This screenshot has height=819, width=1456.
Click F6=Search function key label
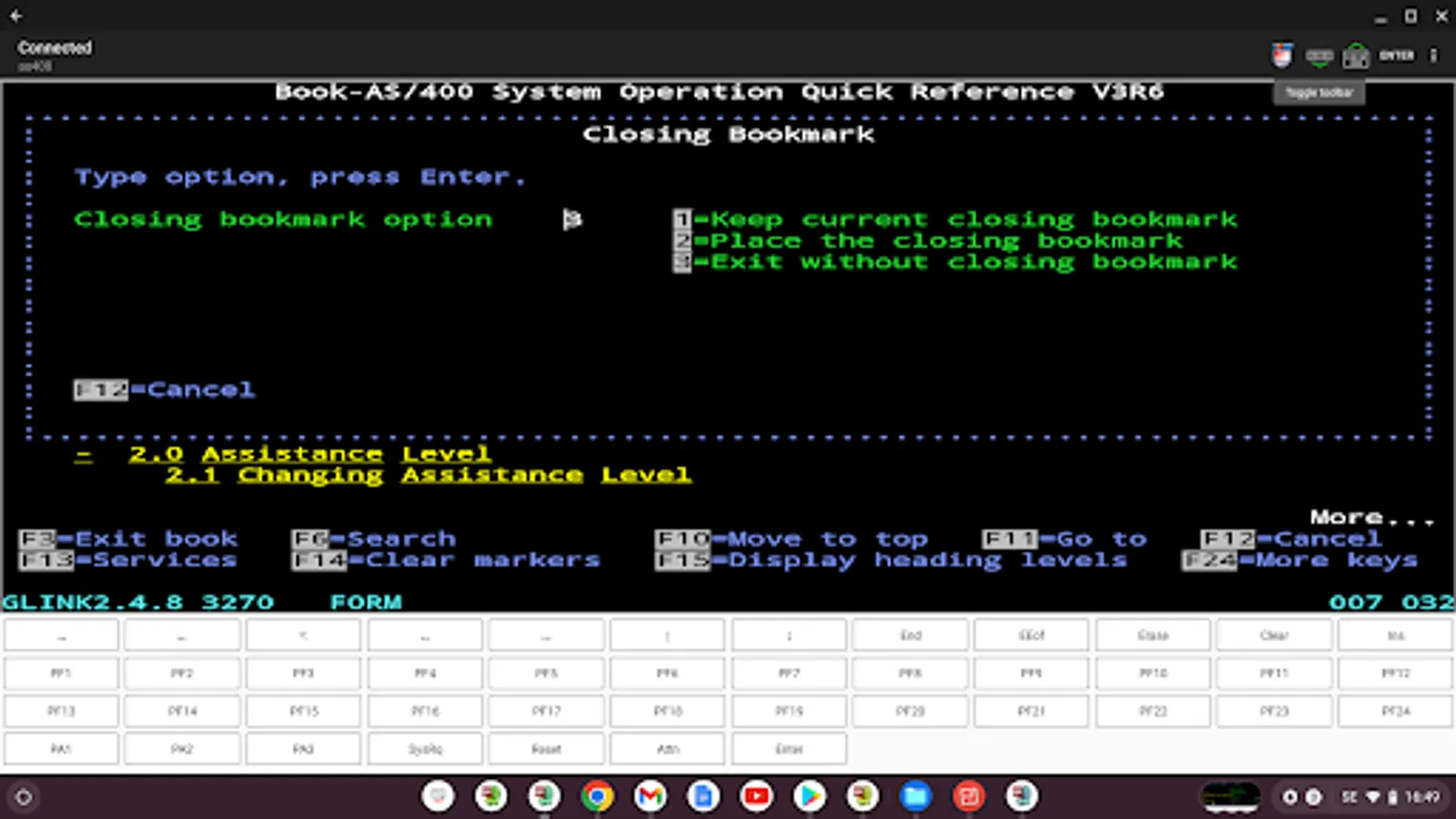(x=374, y=539)
